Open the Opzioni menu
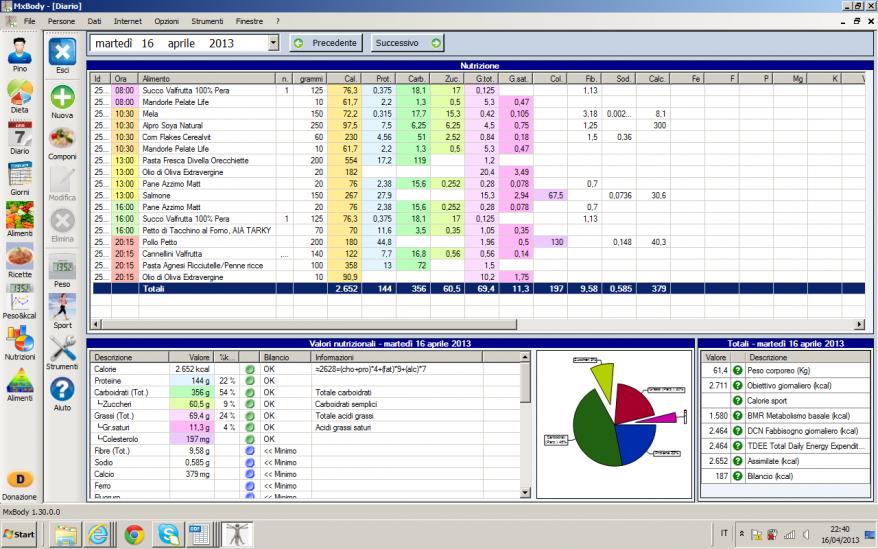The height and width of the screenshot is (549, 878). [x=166, y=20]
